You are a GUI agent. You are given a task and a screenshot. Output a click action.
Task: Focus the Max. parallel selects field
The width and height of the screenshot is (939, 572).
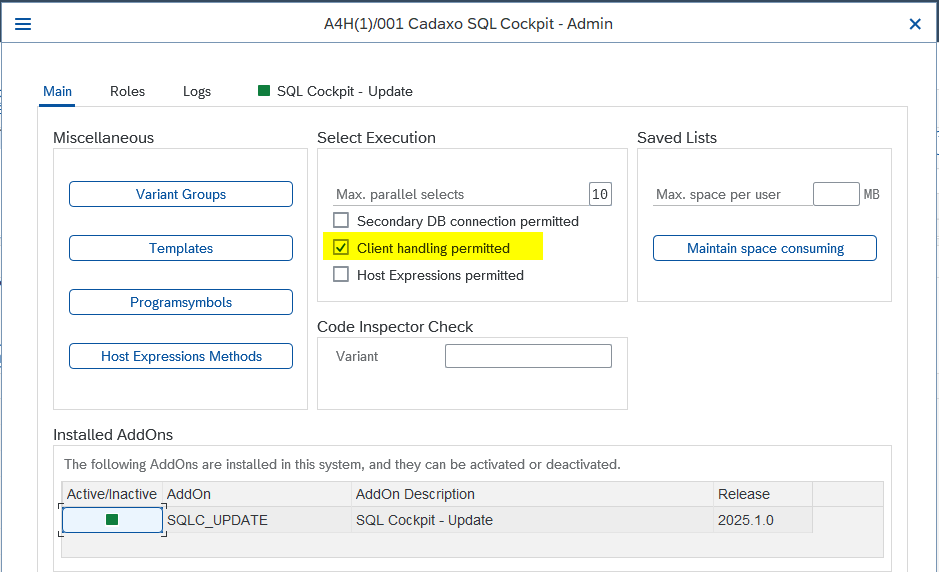coord(600,194)
